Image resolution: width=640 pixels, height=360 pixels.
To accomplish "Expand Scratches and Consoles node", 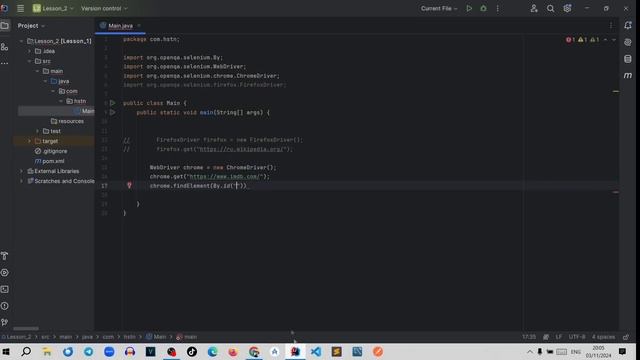I will tap(21, 181).
